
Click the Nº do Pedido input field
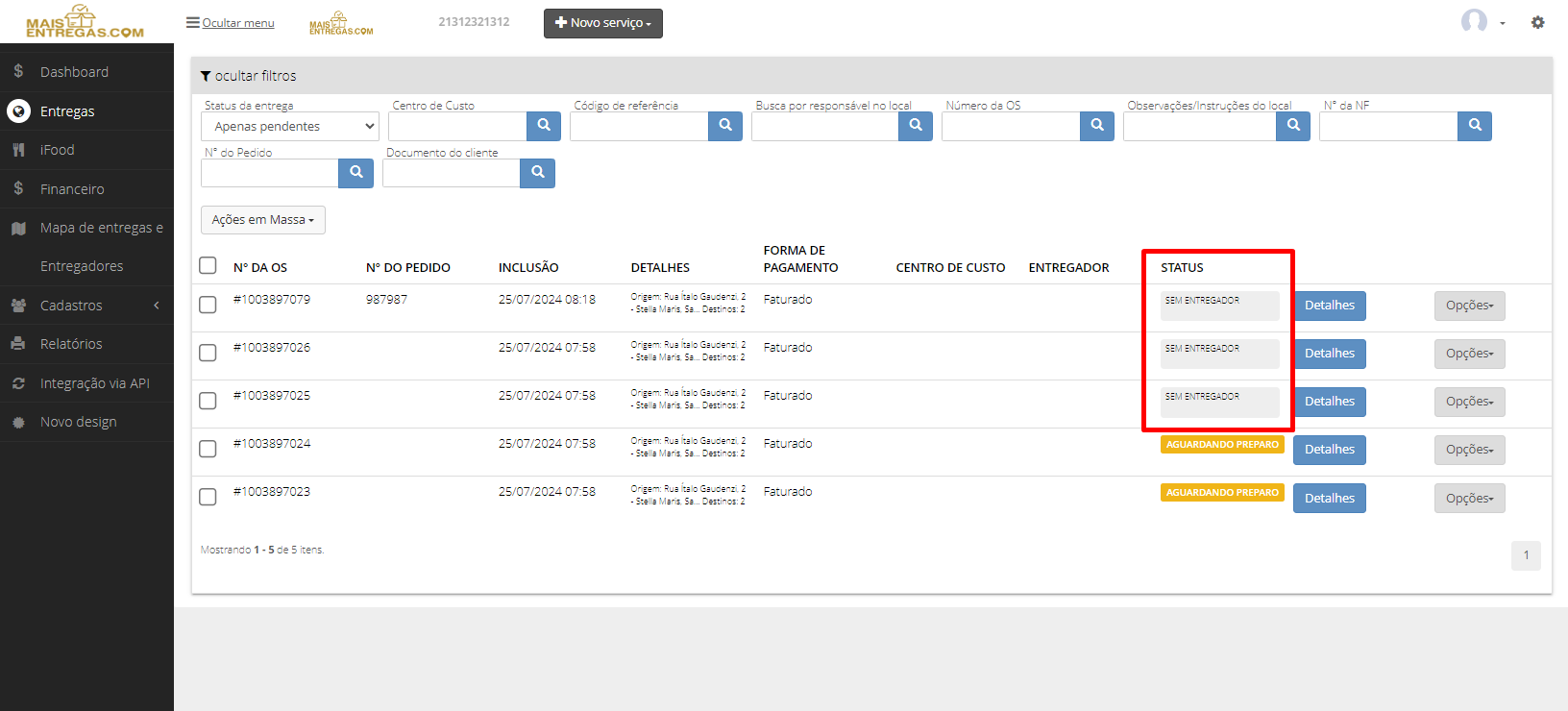click(270, 173)
